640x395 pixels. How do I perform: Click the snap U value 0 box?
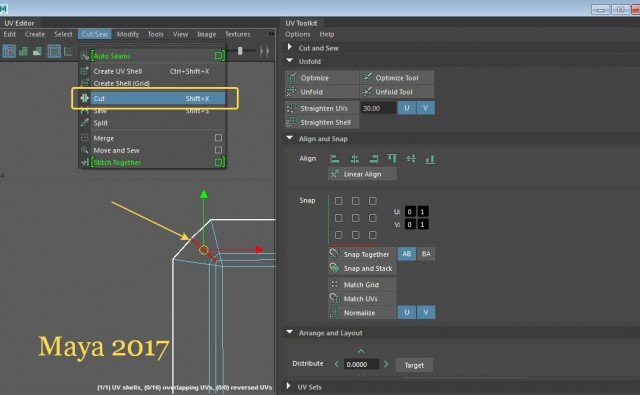coord(409,211)
